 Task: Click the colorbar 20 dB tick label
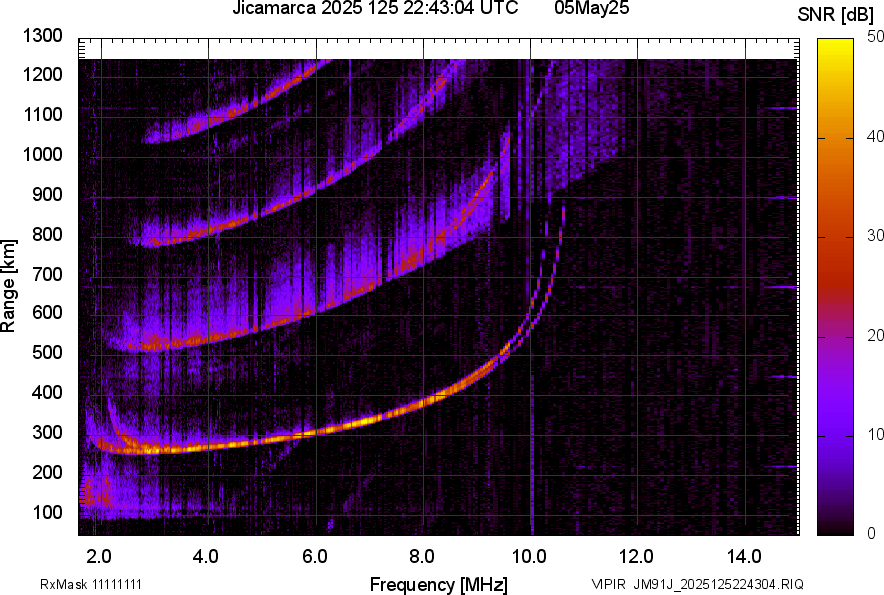875,335
